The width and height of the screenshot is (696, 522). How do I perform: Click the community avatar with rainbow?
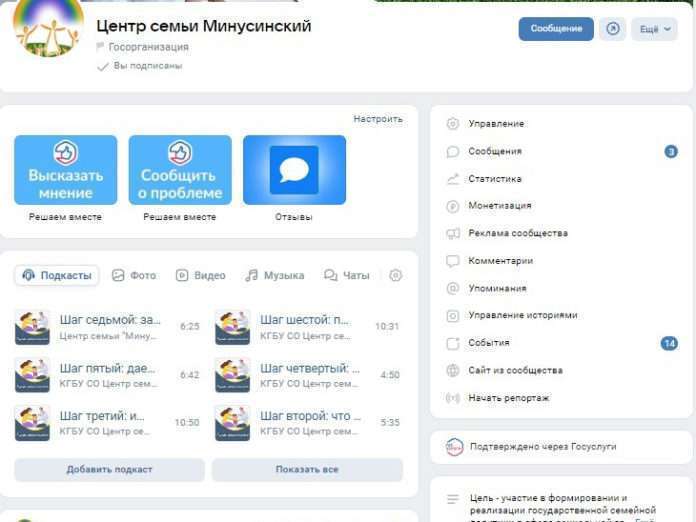pos(48,28)
